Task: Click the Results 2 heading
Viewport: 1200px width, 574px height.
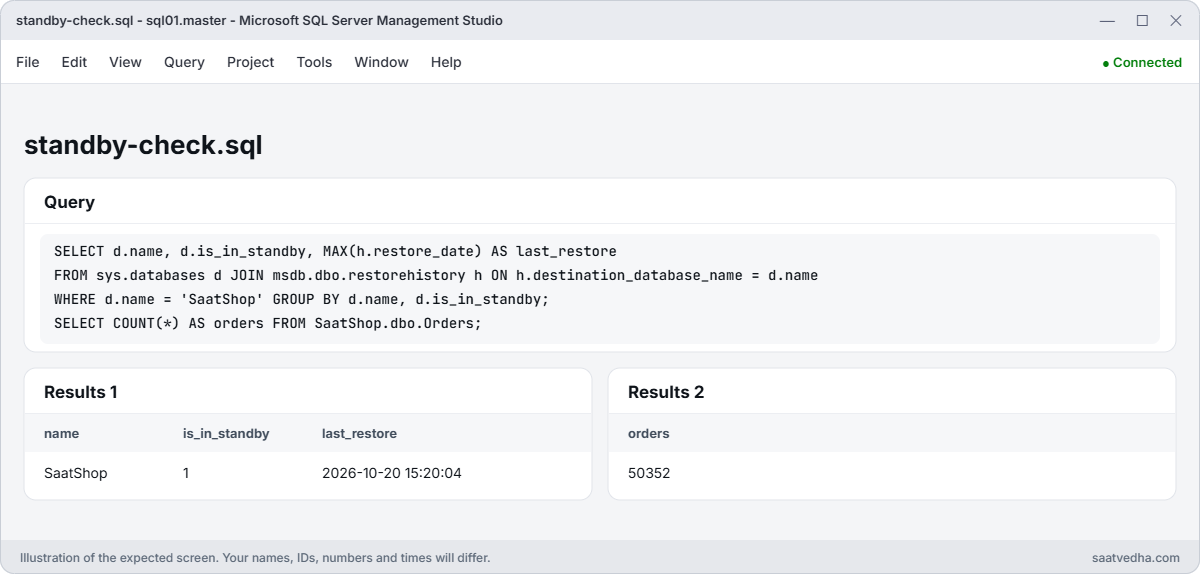Action: [666, 392]
